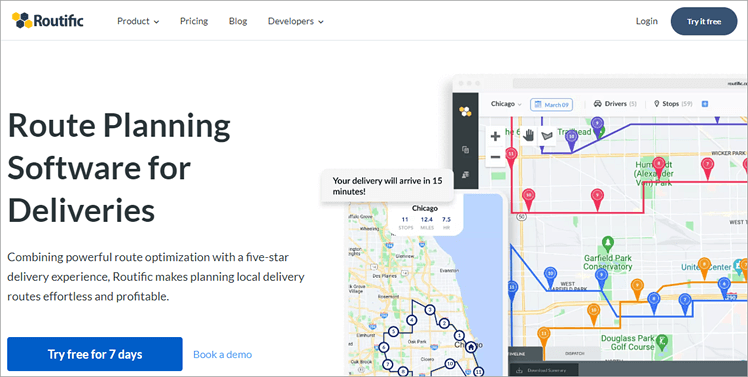Viewport: 748px width, 377px height.
Task: Zoom in with the map plus button
Action: pyautogui.click(x=495, y=136)
